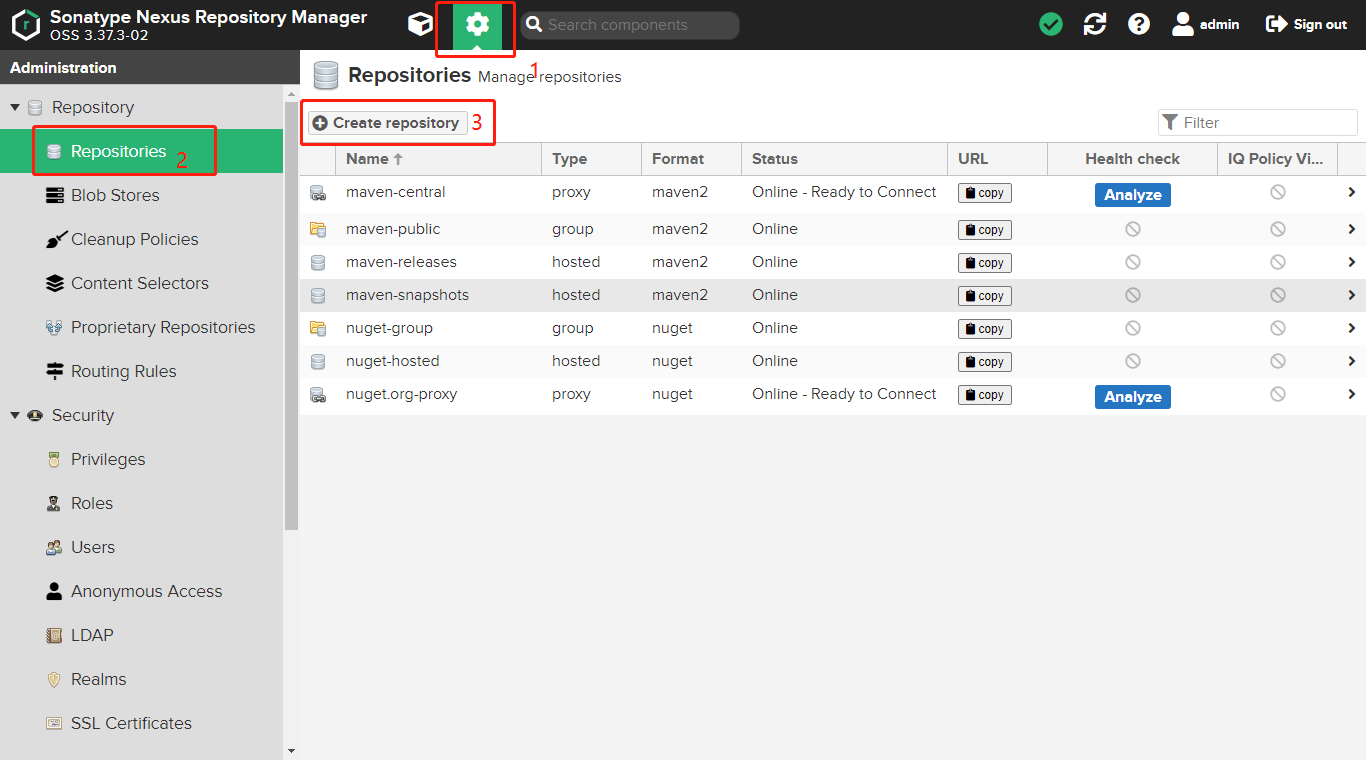
Task: Click the nuget-group folder icon
Action: pyautogui.click(x=318, y=328)
